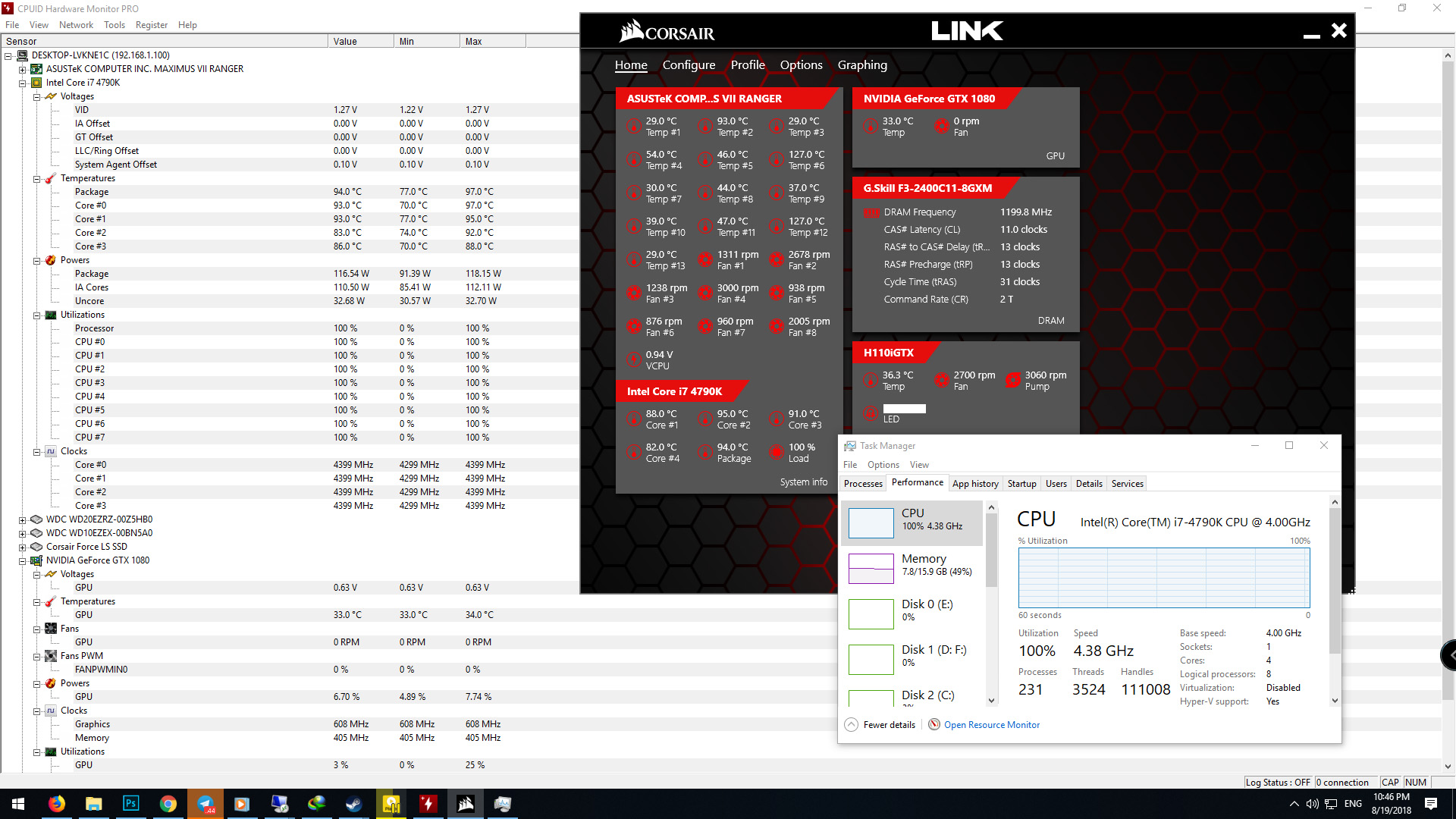Image resolution: width=1456 pixels, height=819 pixels.
Task: Switch to the Processes tab in Task Manager
Action: [x=863, y=484]
